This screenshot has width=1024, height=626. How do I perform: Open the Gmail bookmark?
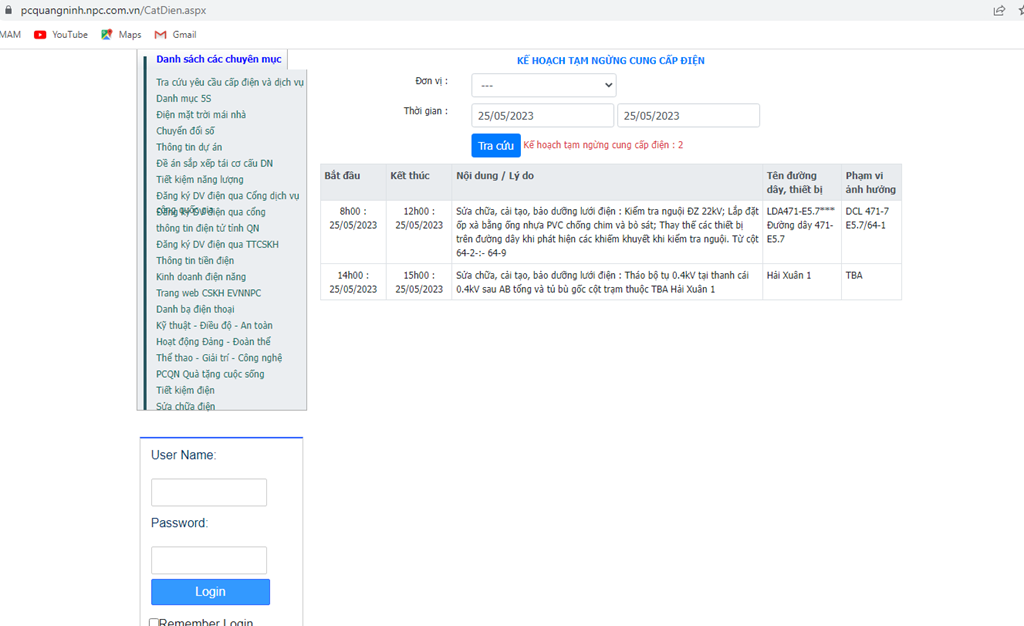coord(175,34)
